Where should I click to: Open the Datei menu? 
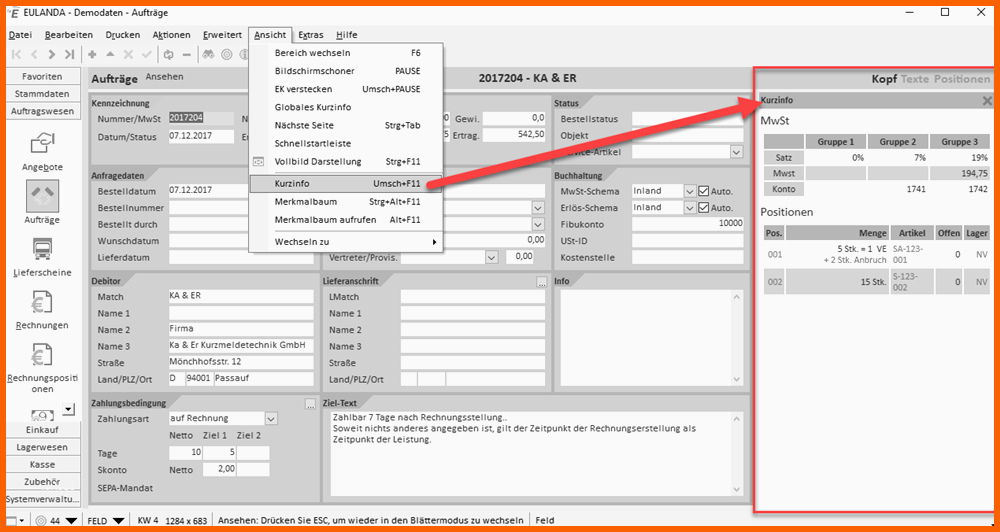20,35
